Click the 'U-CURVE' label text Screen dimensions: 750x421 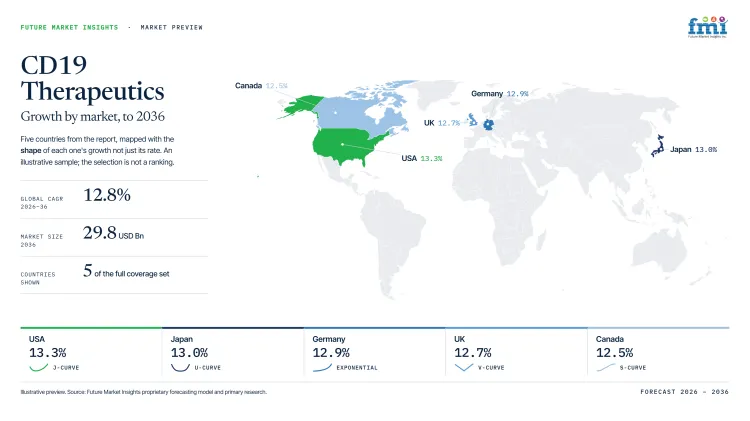(208, 368)
